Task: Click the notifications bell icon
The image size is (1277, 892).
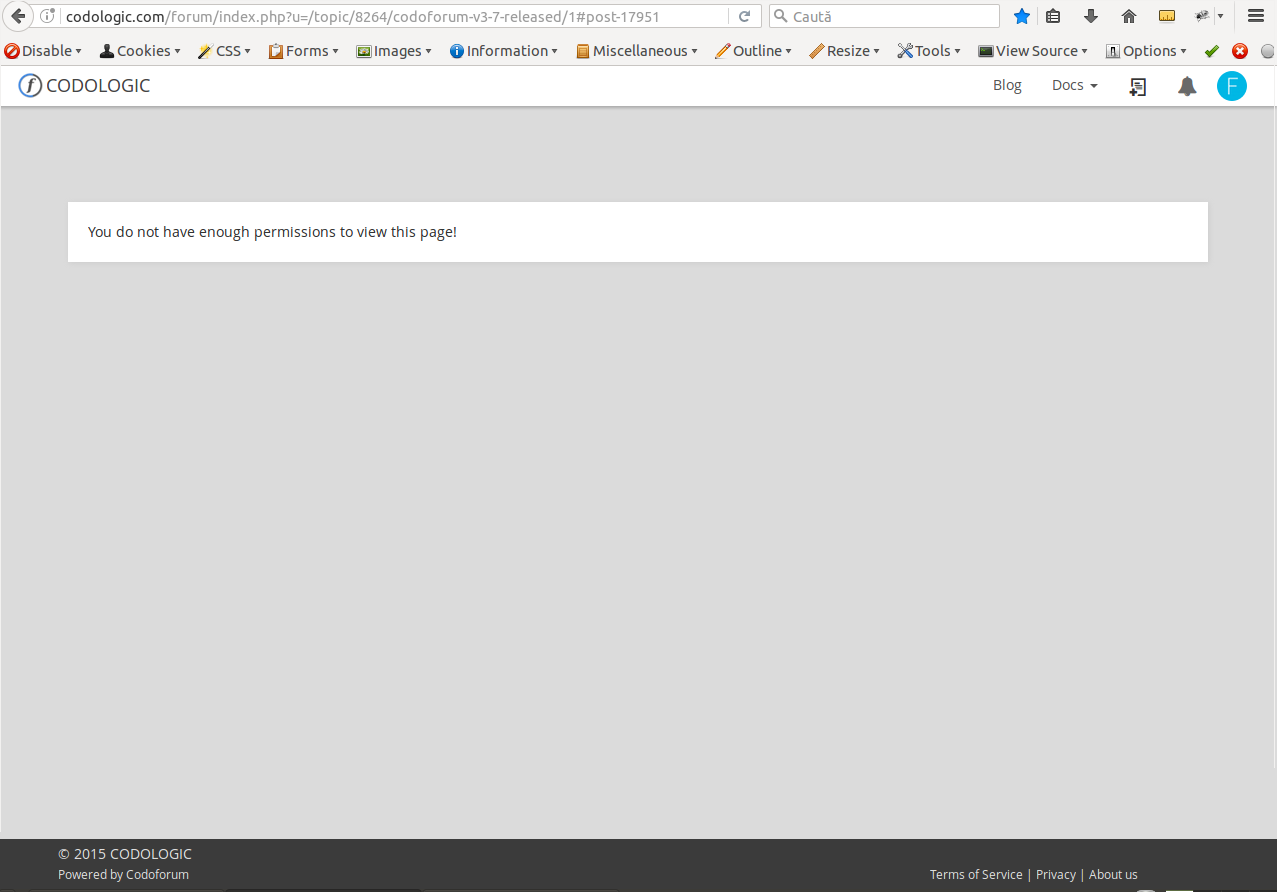Action: [1187, 87]
